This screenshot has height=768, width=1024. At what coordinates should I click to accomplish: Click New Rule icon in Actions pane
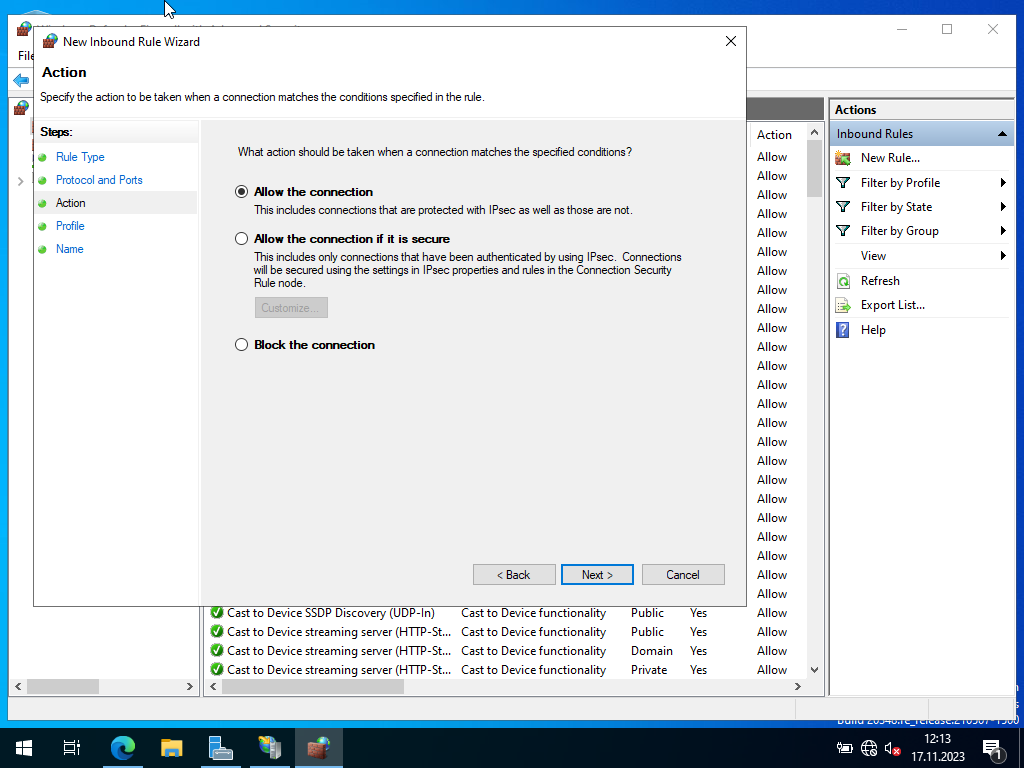tap(843, 158)
